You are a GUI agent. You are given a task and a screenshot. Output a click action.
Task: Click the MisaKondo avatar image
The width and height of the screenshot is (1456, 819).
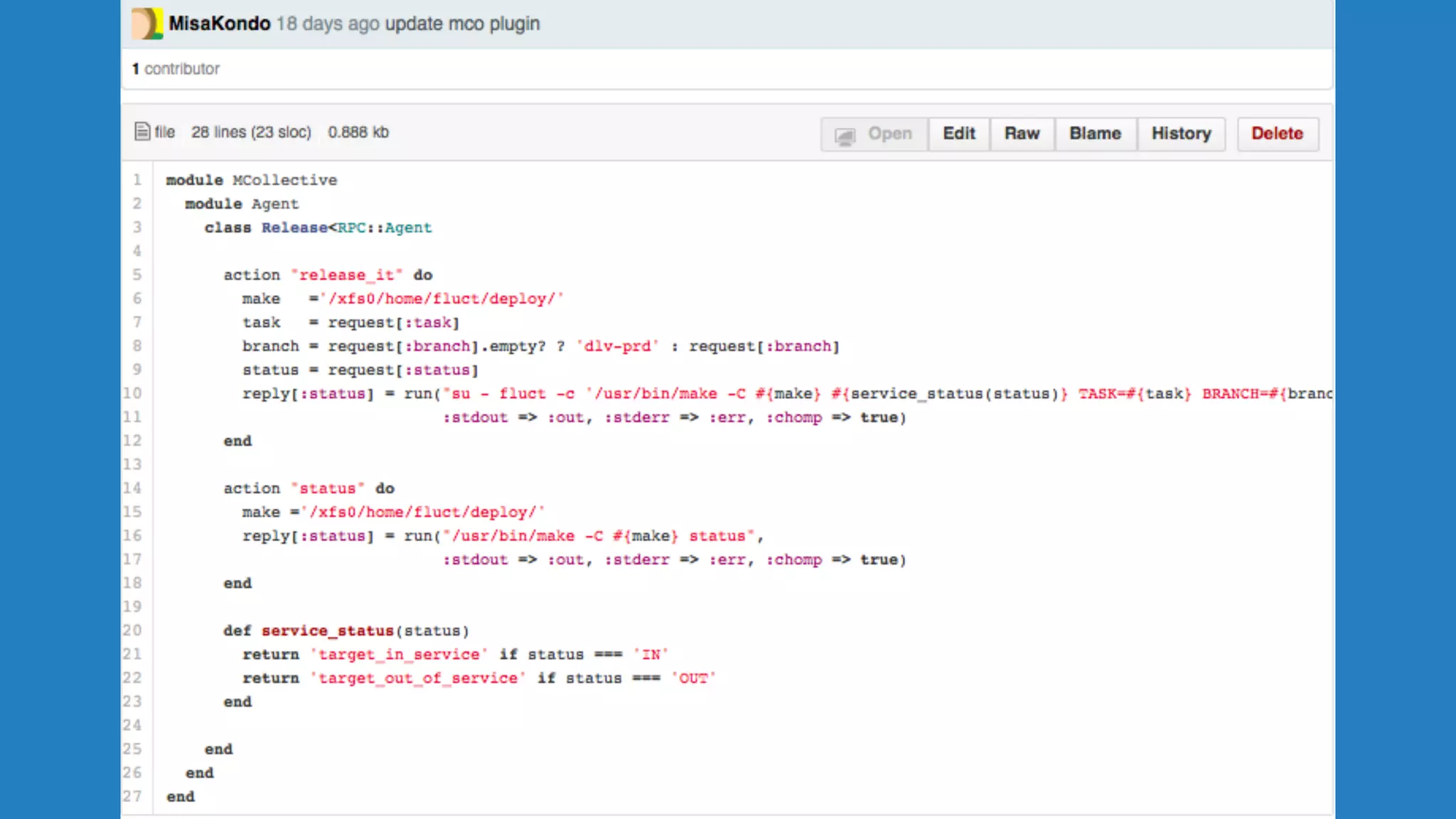[x=147, y=23]
